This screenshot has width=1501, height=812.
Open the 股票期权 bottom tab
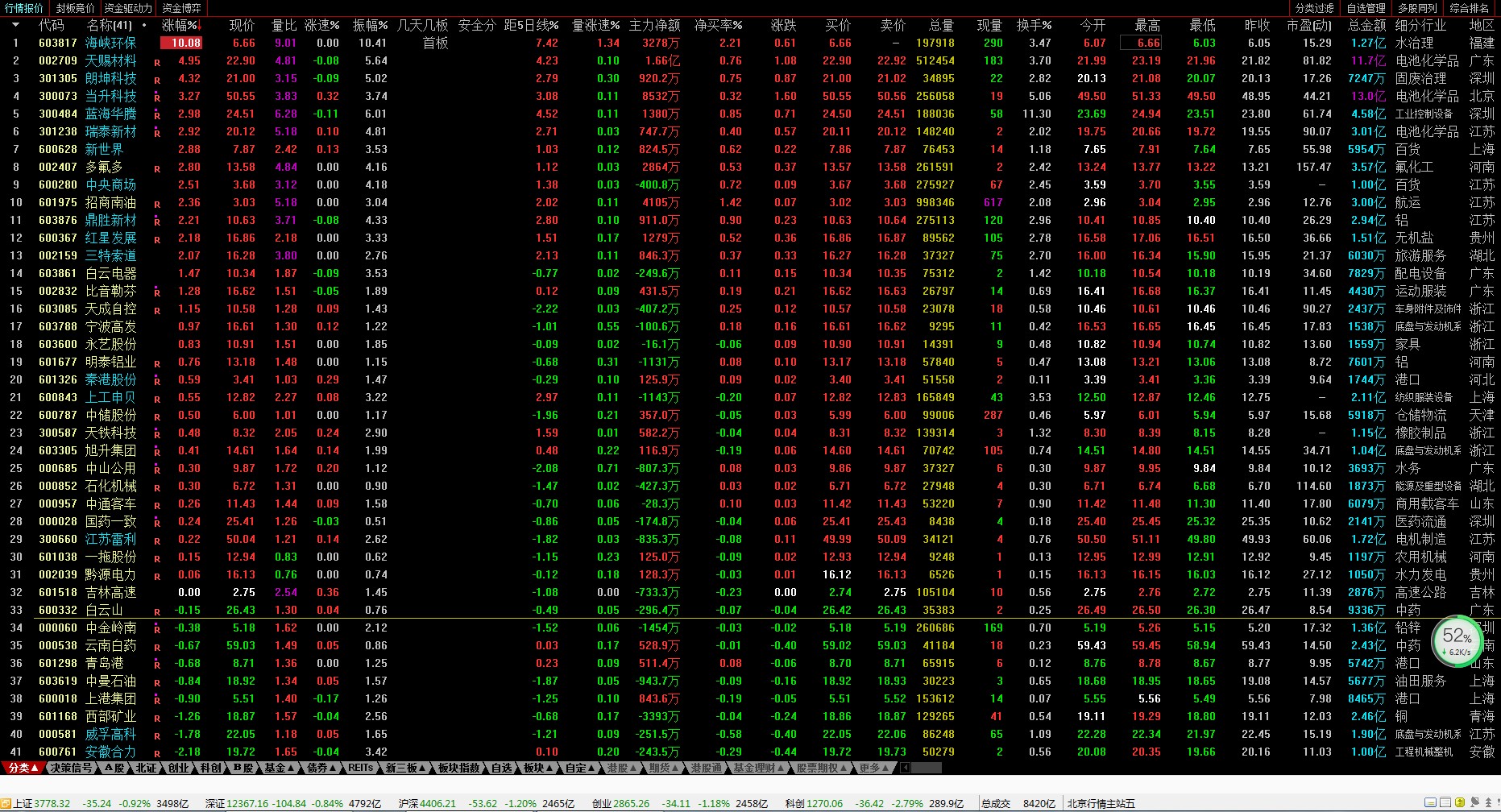pyautogui.click(x=821, y=768)
